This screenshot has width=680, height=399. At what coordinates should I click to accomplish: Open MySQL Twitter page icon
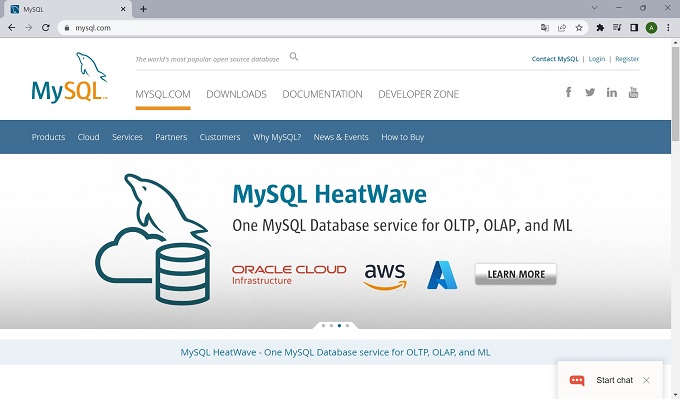coord(590,92)
